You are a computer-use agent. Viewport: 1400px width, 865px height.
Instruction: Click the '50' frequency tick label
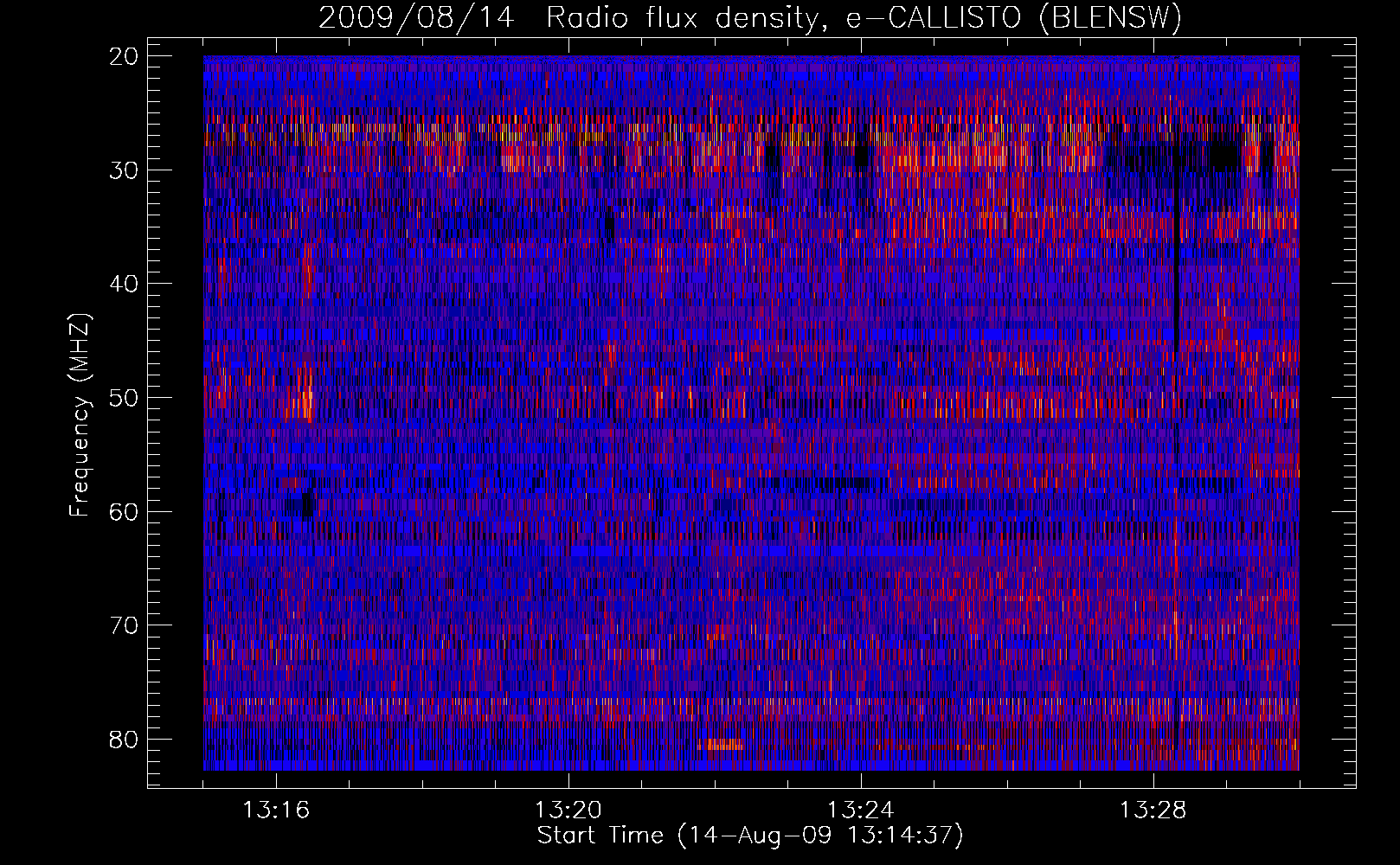124,398
